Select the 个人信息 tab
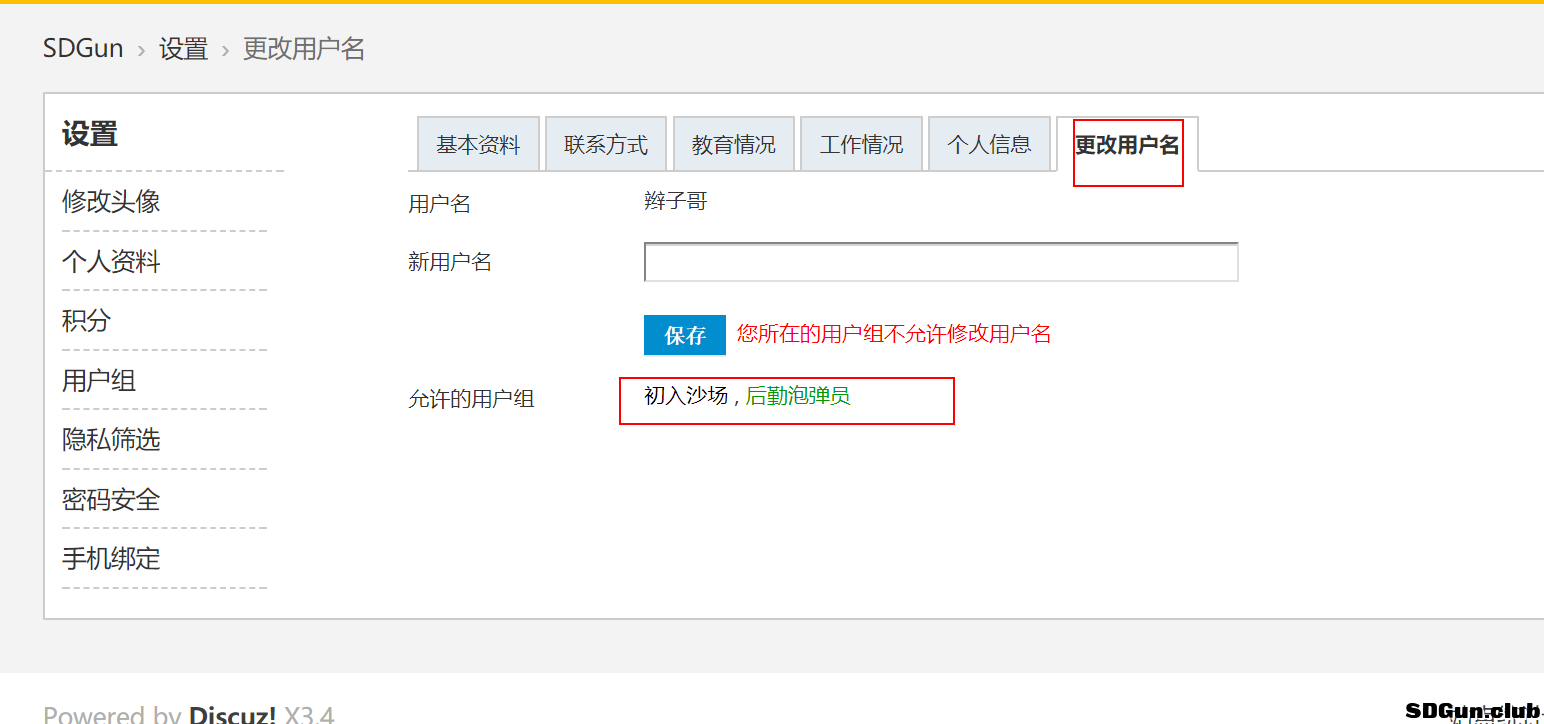Screen dimensions: 1544x724 (990, 144)
